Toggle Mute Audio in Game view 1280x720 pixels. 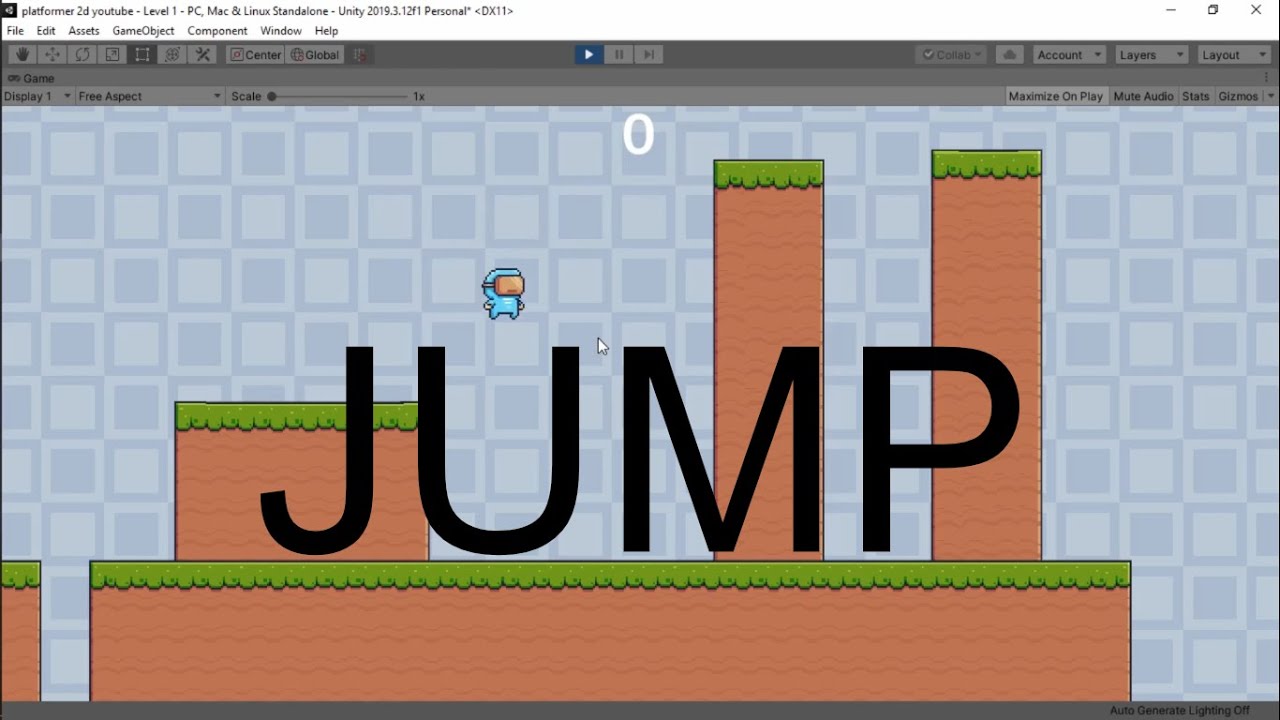click(x=1143, y=97)
